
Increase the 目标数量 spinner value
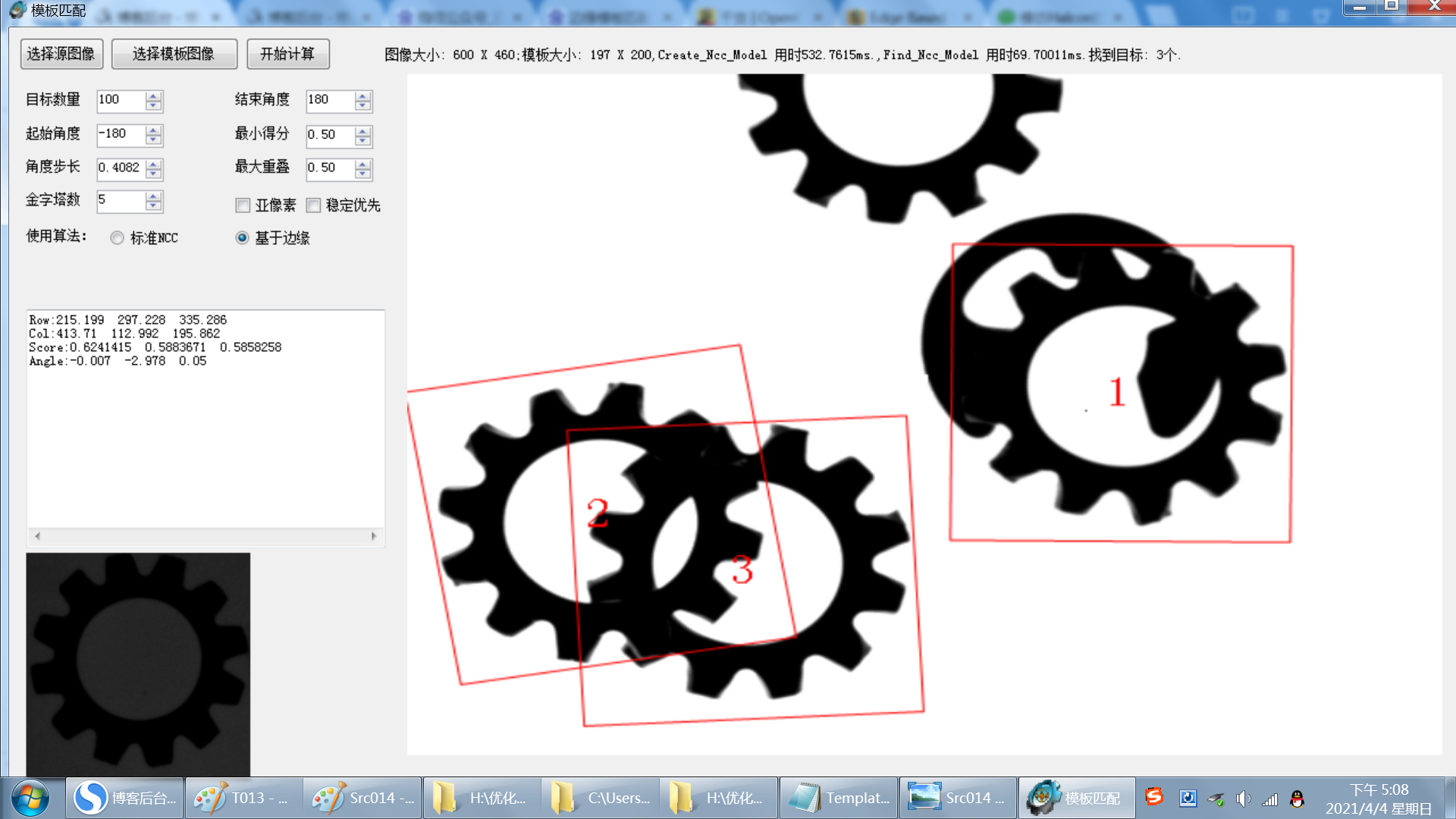pyautogui.click(x=154, y=96)
